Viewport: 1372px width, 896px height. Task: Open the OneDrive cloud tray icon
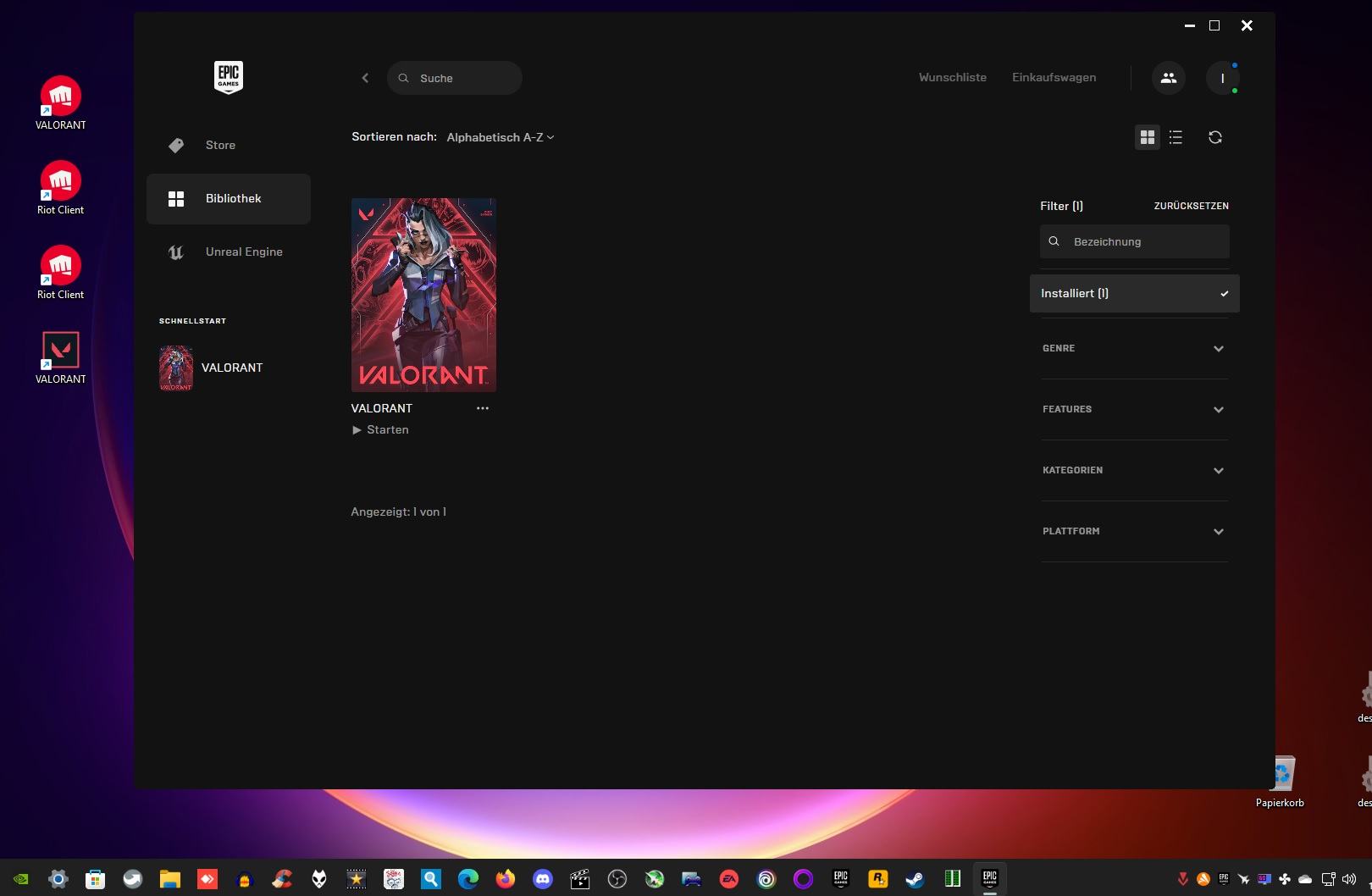[x=1305, y=879]
